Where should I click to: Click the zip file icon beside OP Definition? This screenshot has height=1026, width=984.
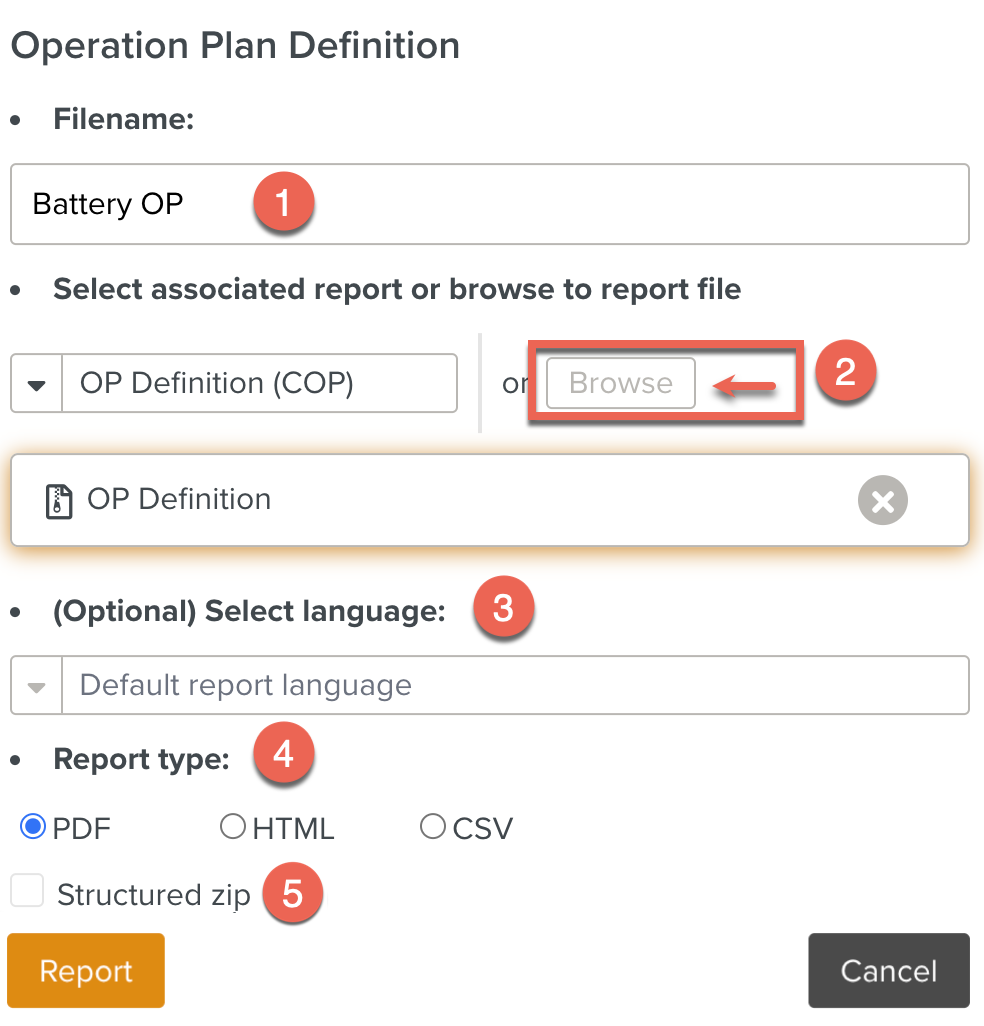click(x=60, y=500)
